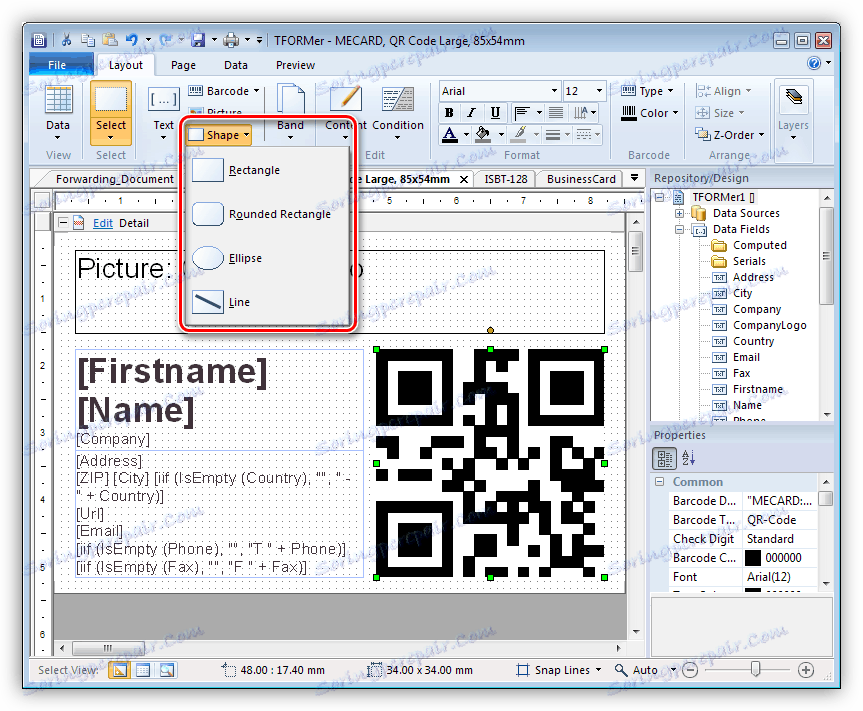The height and width of the screenshot is (711, 863).
Task: Open the BusinessCard document tab
Action: 580,179
